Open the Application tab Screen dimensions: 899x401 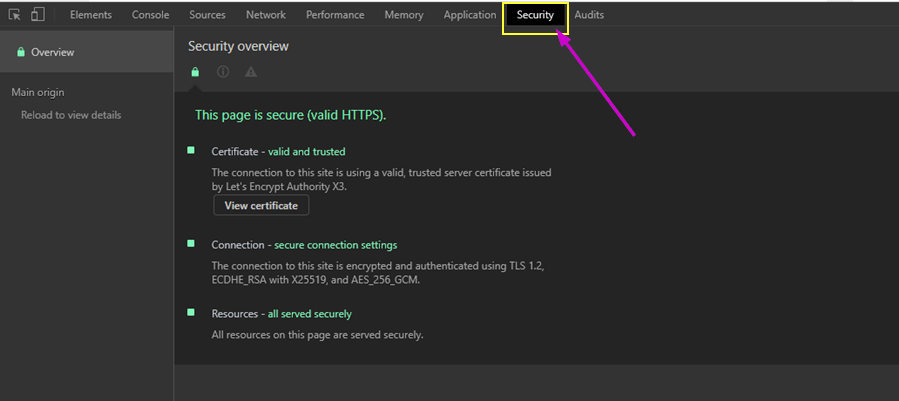[470, 15]
